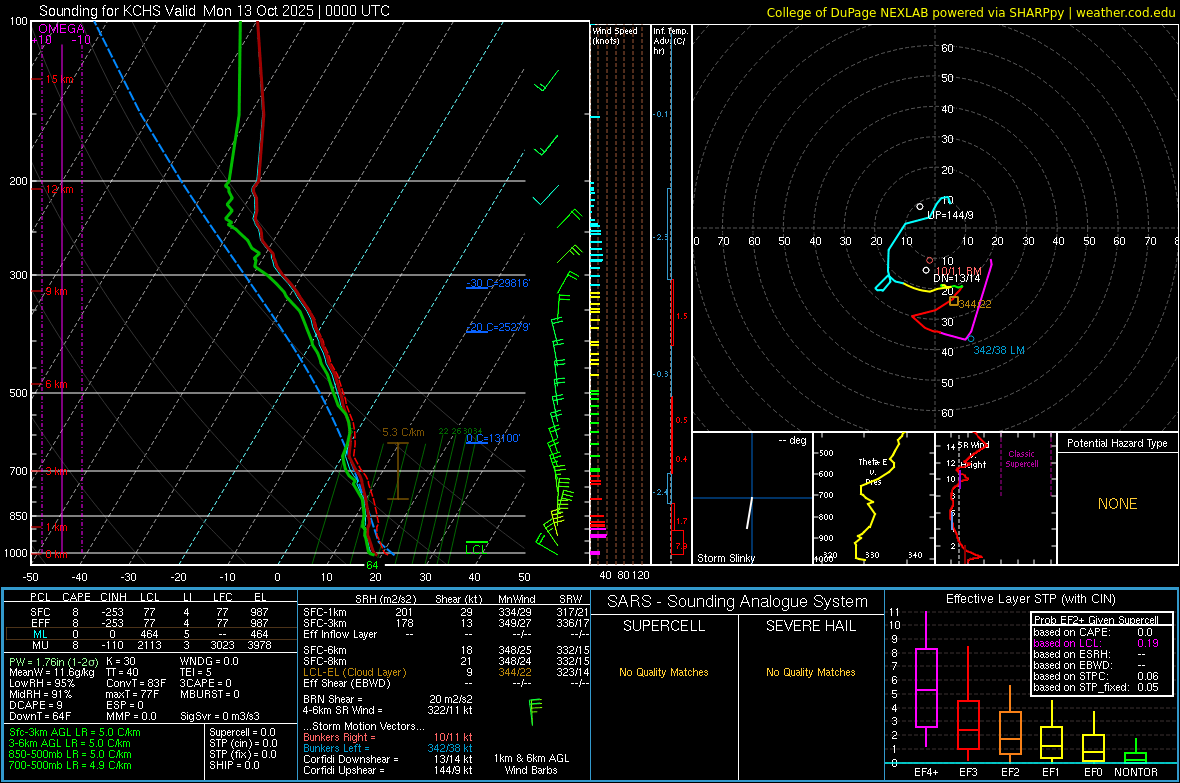Click the 'Sfc-3km AGL LR = 5.0 C/km' line
1180x783 pixels.
75,732
